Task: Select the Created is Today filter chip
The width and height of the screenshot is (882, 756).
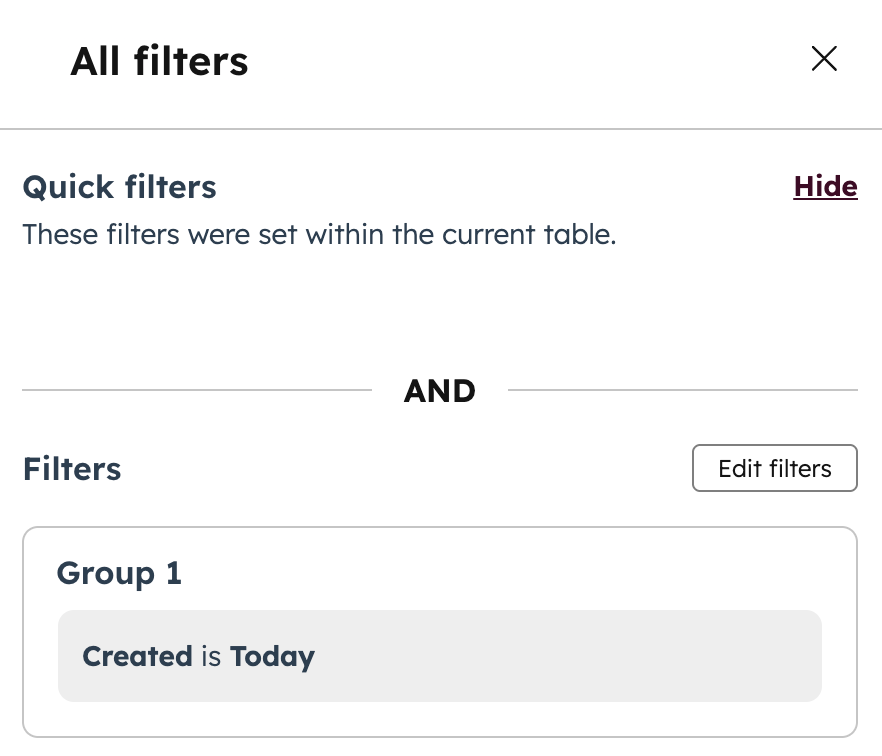Action: 440,656
